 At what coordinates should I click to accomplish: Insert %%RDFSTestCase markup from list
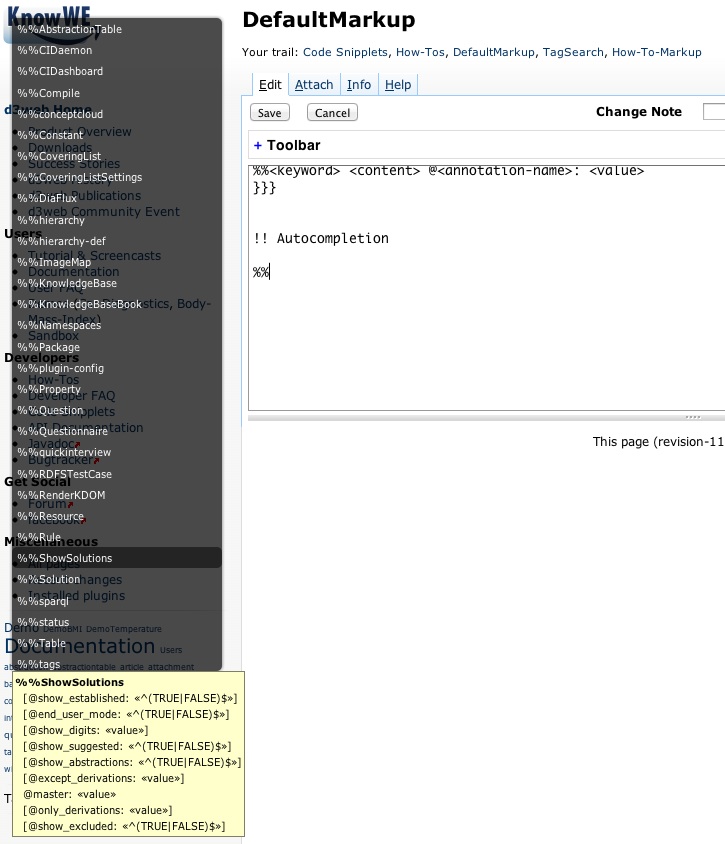[x=117, y=474]
